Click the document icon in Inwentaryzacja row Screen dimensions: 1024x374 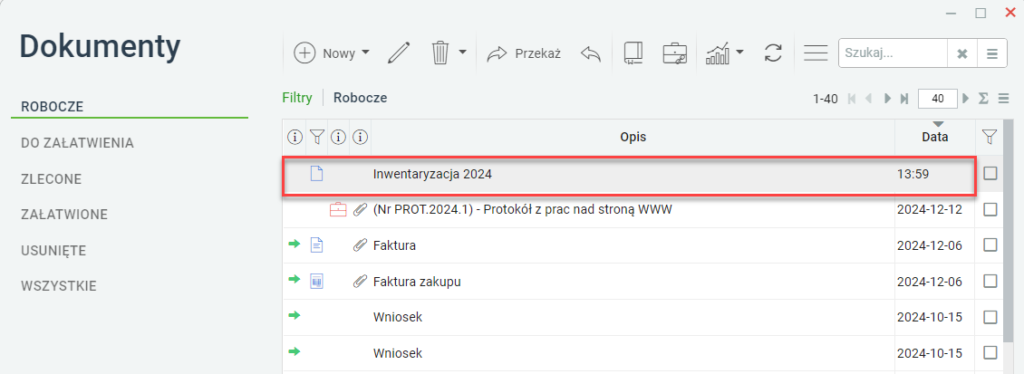pos(317,174)
